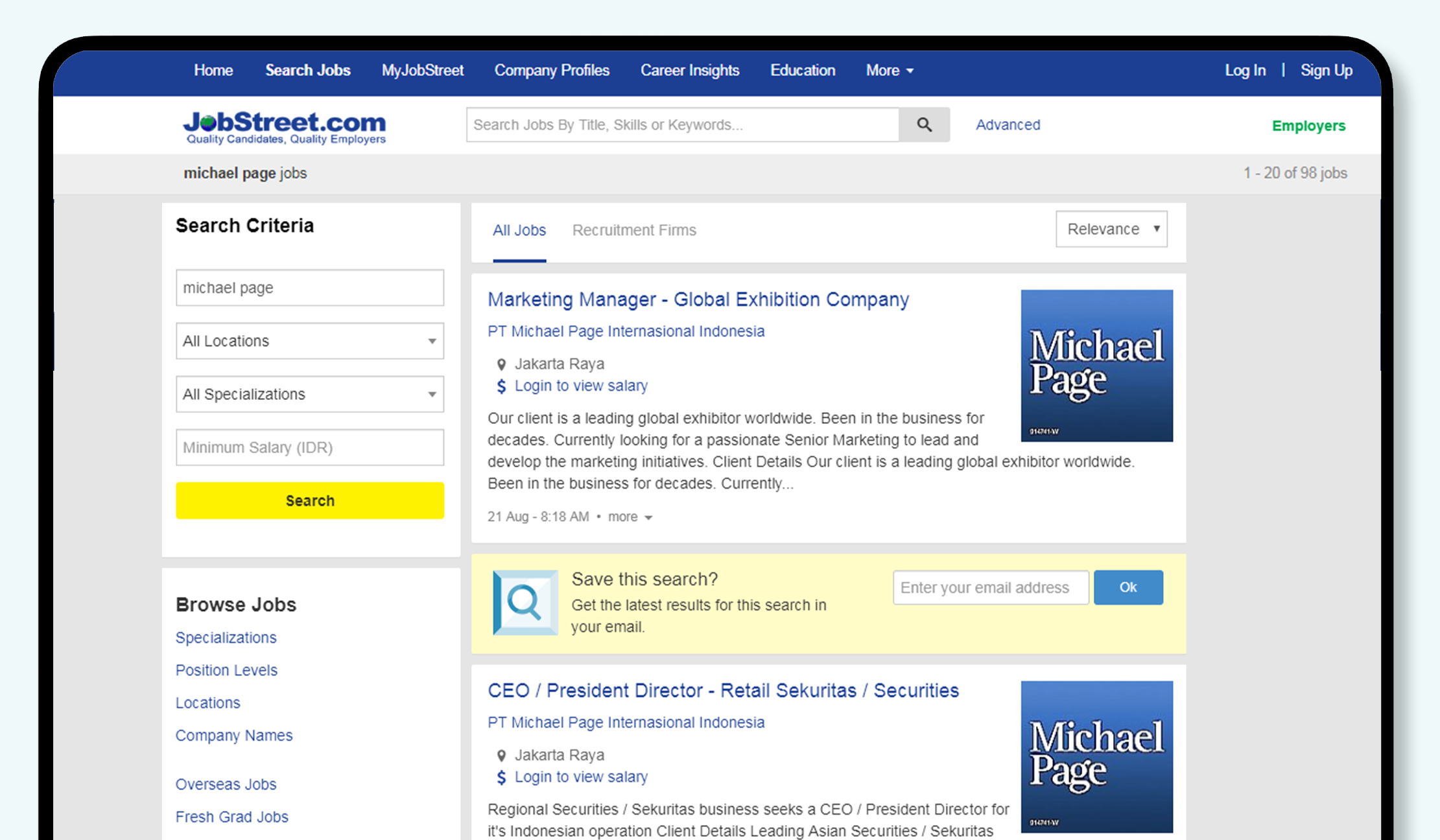Go to Home in navigation bar
This screenshot has height=840, width=1440.
point(213,70)
